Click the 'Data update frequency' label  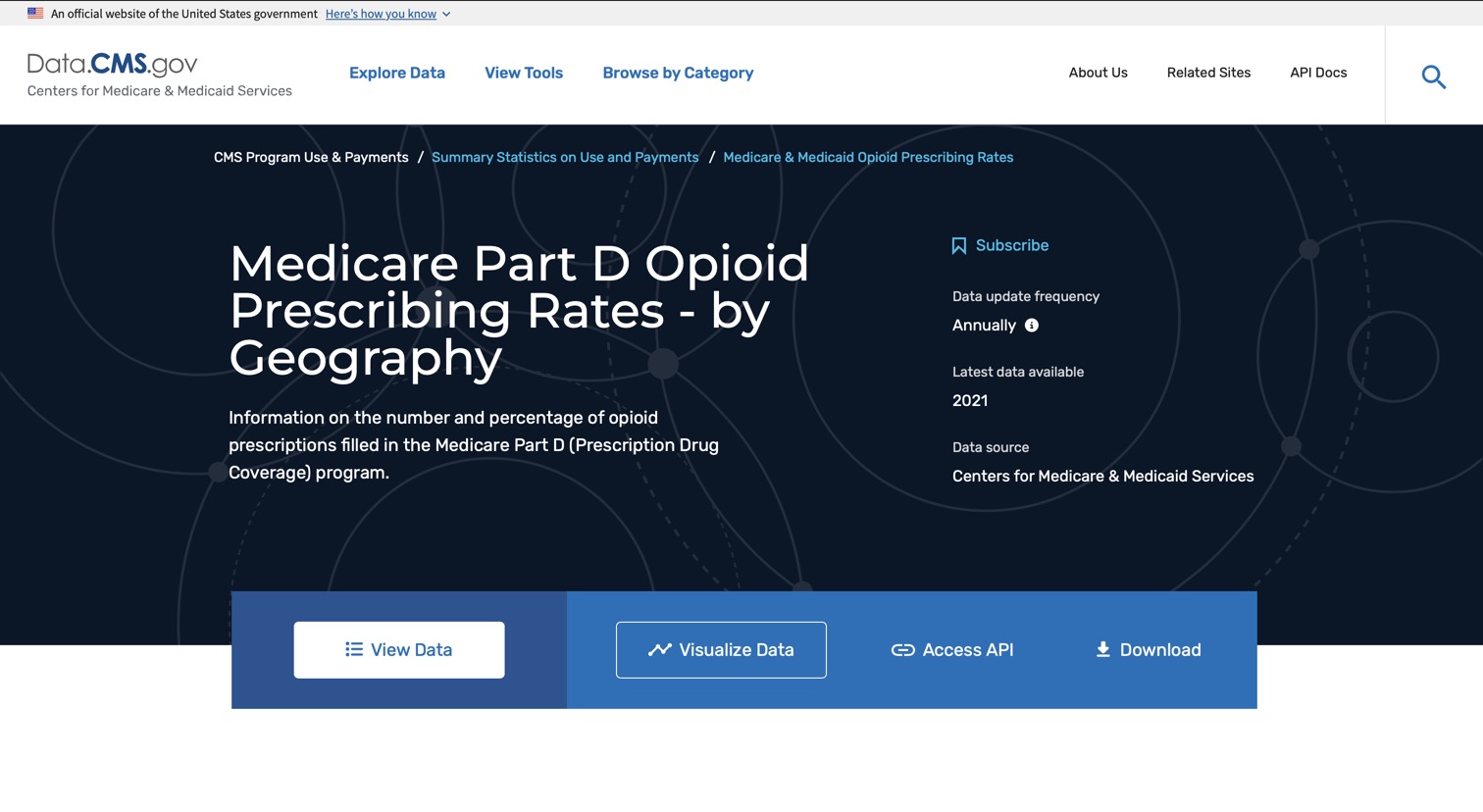[x=1026, y=296]
